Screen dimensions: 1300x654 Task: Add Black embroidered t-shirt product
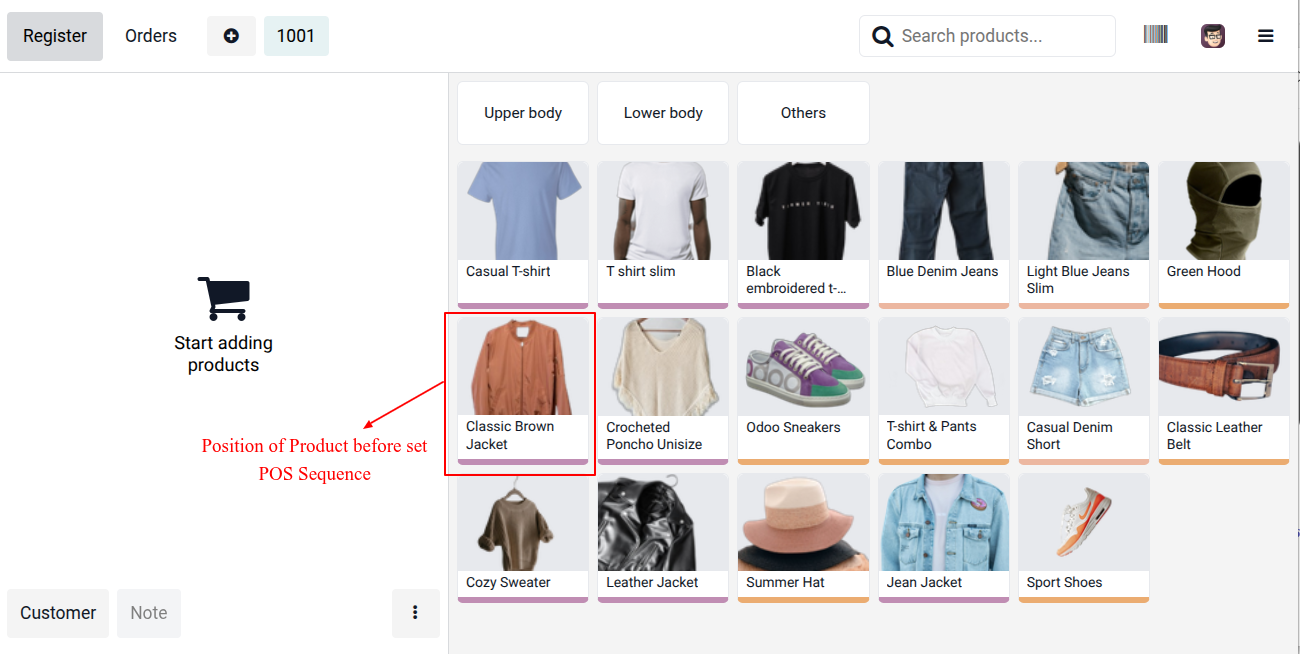coord(803,235)
